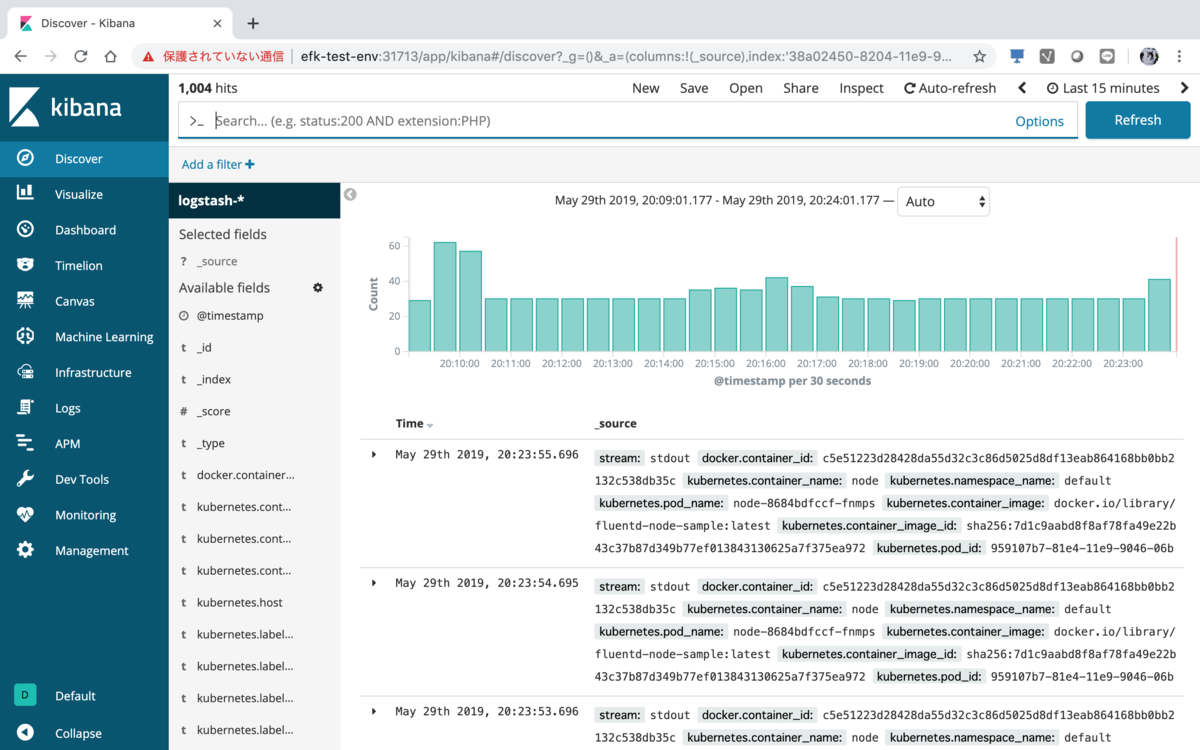
Task: Click the Refresh button
Action: [x=1138, y=120]
